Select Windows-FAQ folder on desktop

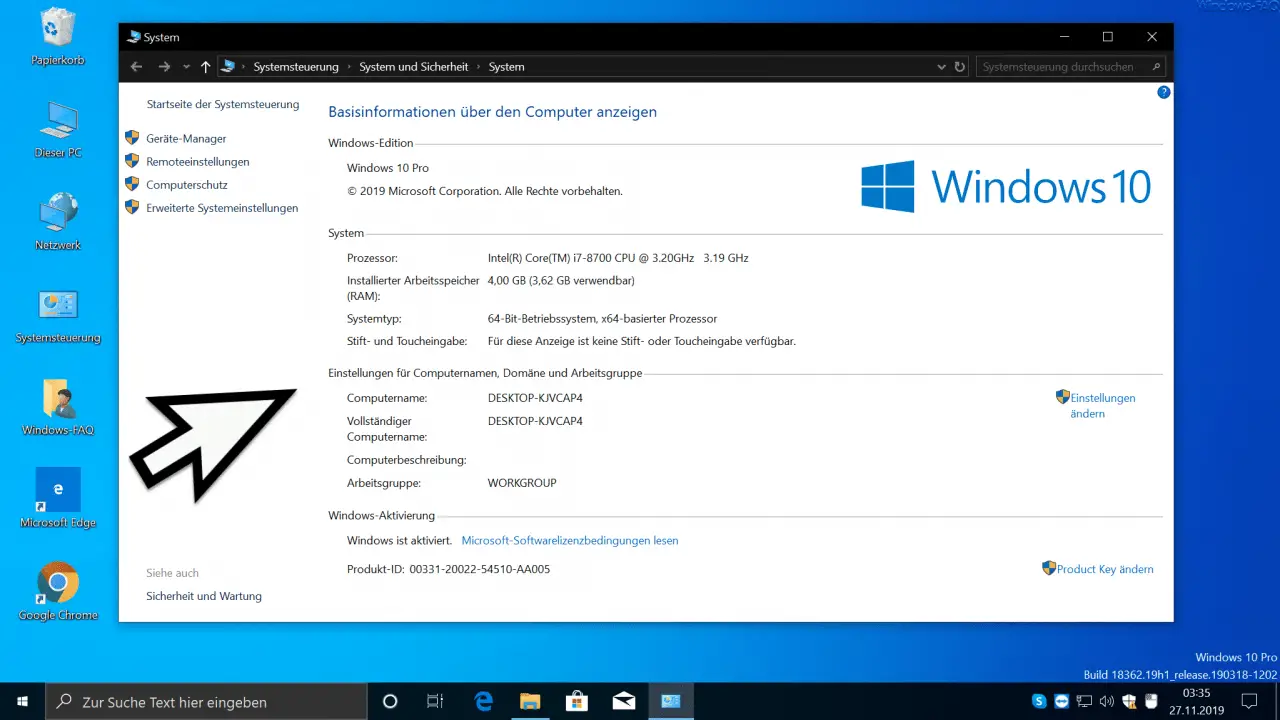[x=58, y=407]
